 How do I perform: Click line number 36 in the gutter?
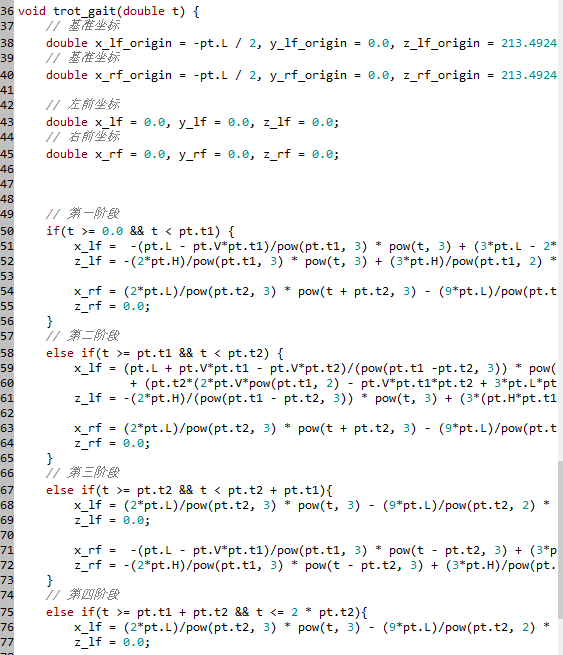click(7, 11)
